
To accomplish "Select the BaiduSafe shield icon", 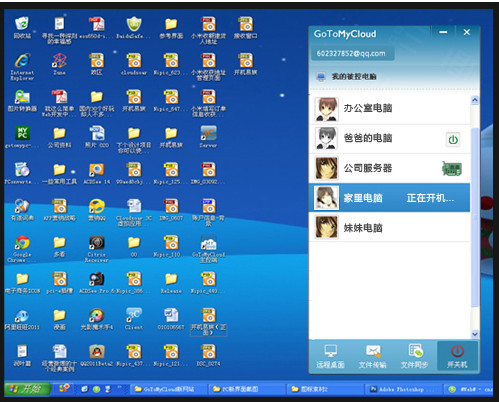I will 134,27.
